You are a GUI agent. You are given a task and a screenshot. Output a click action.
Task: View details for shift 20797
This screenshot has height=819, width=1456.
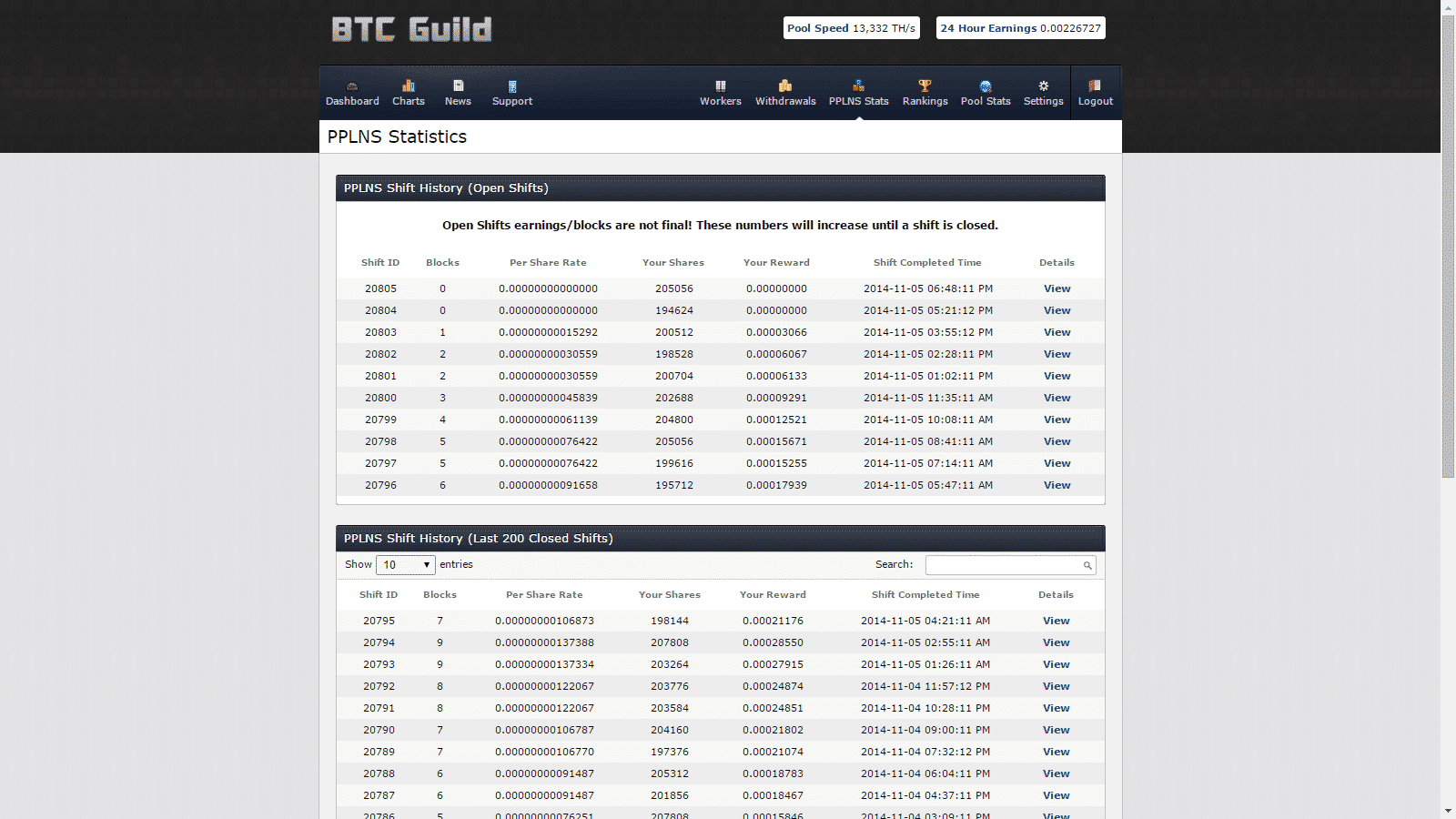click(x=1057, y=463)
